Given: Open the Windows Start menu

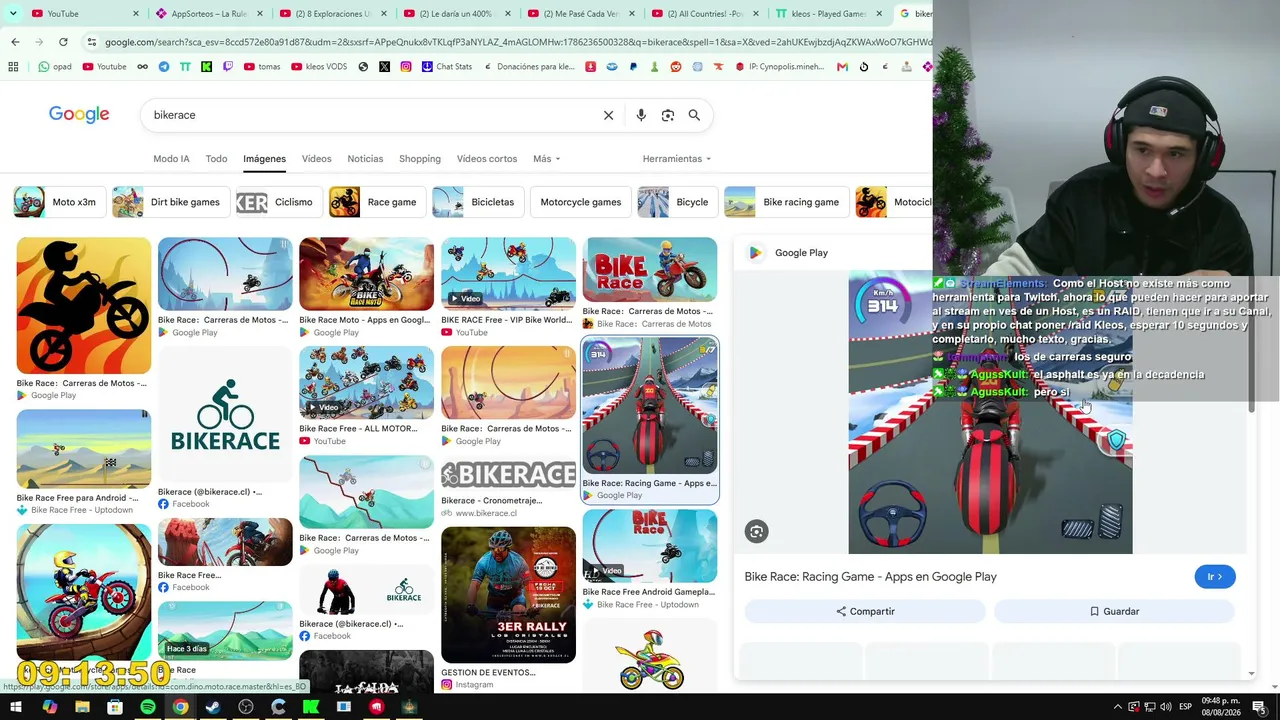Looking at the screenshot, I should tap(16, 707).
